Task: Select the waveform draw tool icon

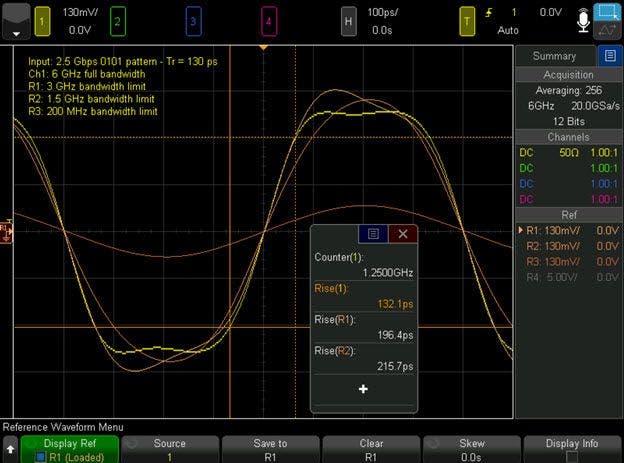Action: [x=608, y=30]
